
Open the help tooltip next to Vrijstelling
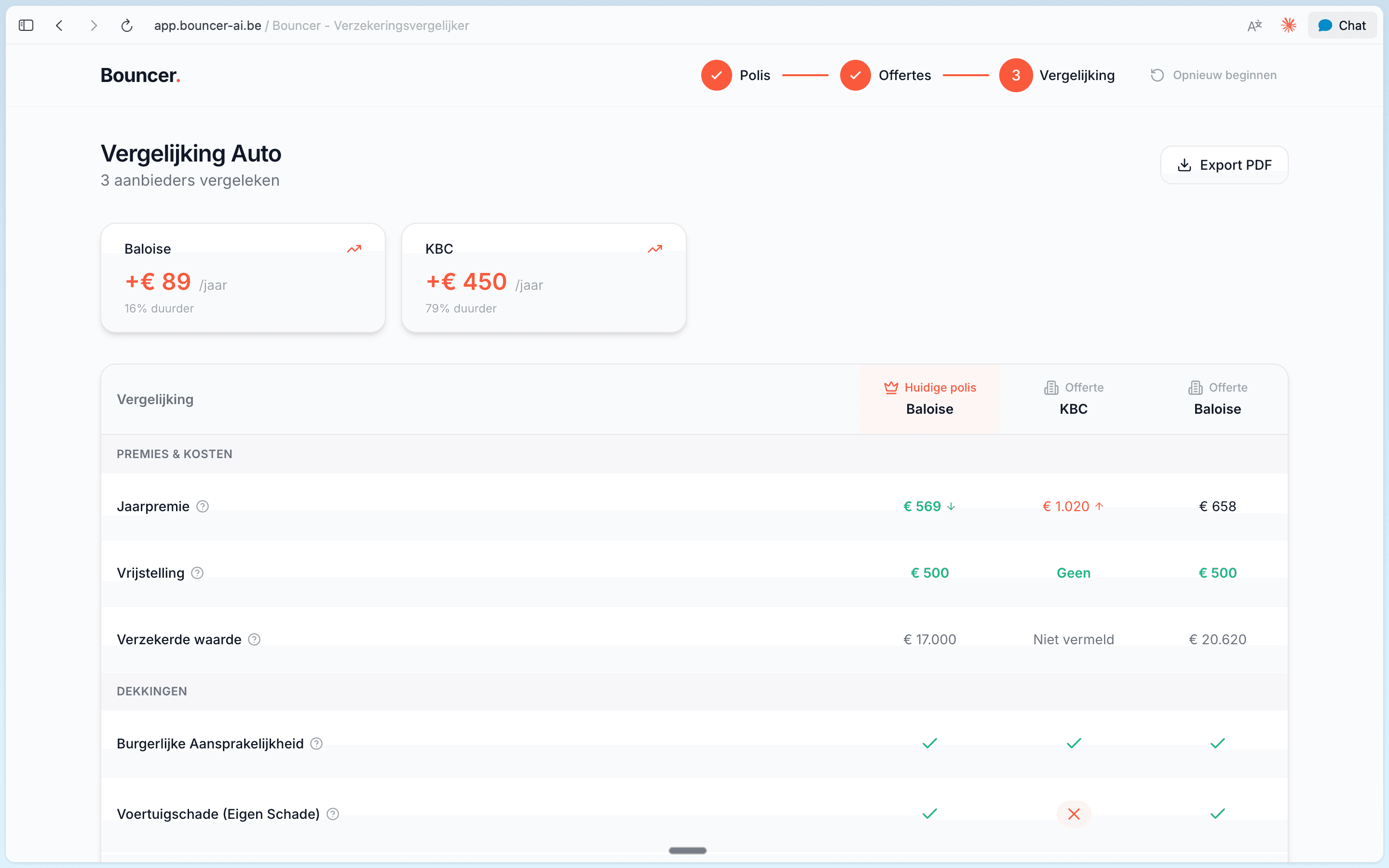point(197,572)
